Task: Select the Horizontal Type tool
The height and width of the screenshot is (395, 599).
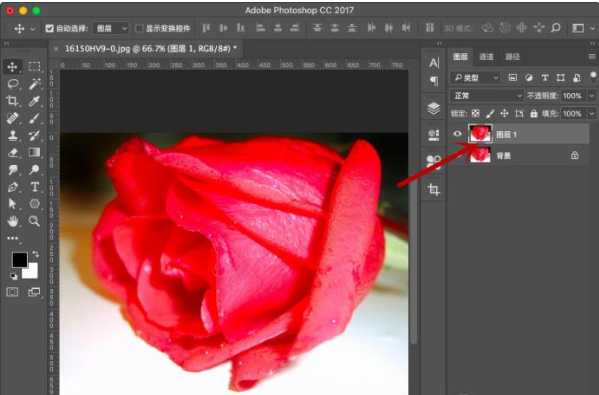Action: (x=34, y=187)
